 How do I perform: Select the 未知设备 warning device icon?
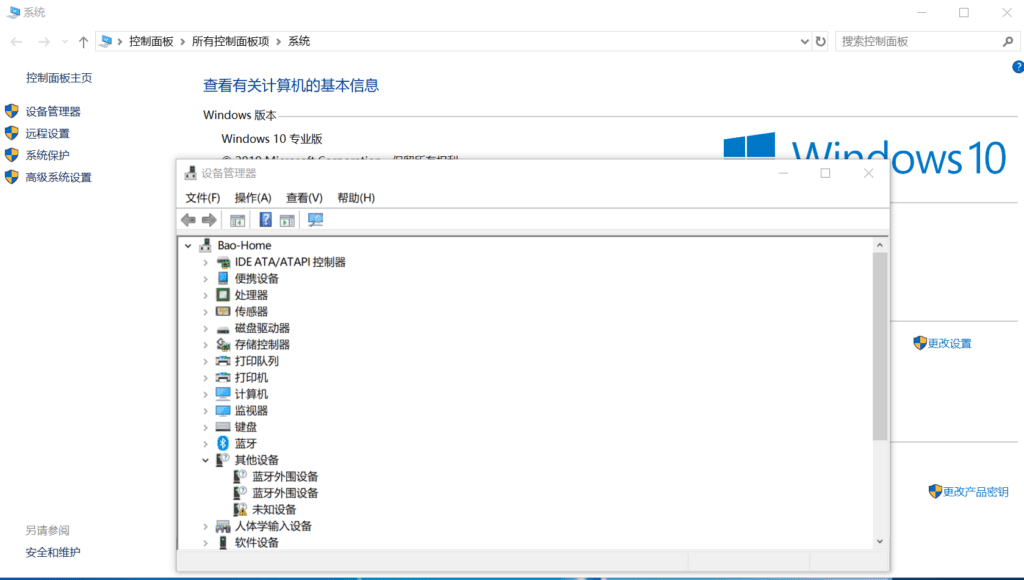point(240,510)
